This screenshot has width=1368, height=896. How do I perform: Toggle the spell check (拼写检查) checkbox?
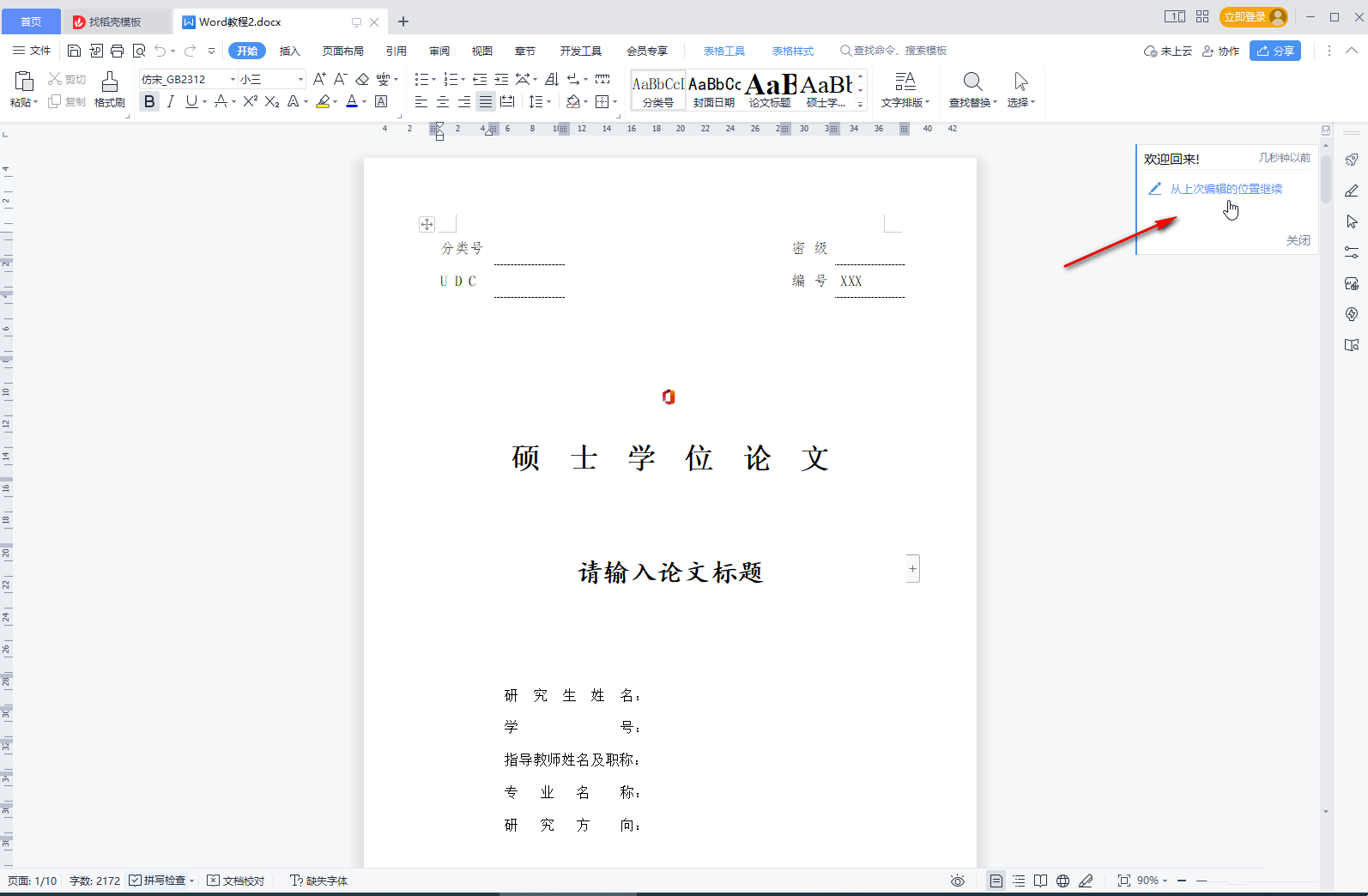pos(136,881)
